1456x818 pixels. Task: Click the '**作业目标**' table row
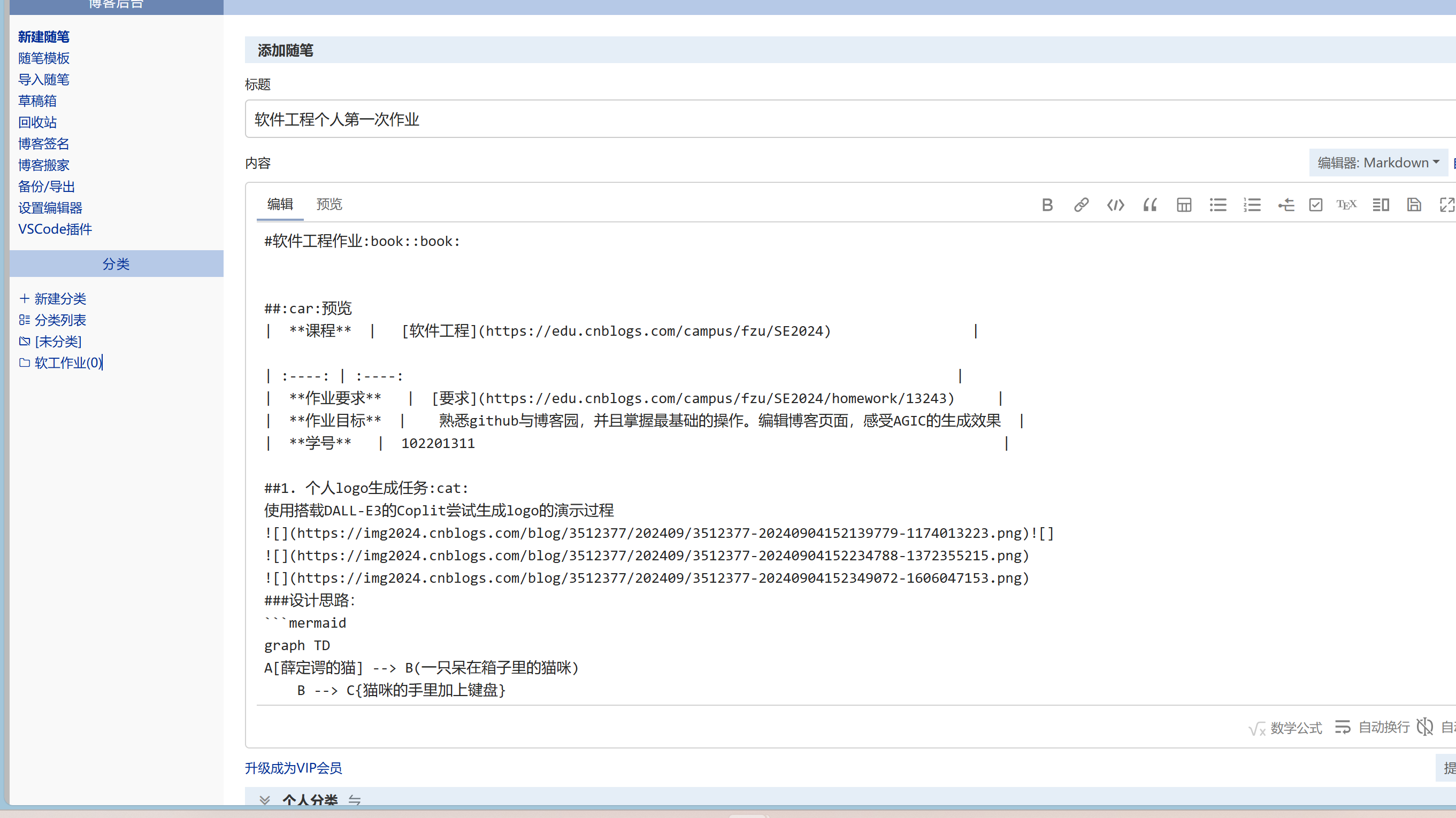click(x=645, y=421)
